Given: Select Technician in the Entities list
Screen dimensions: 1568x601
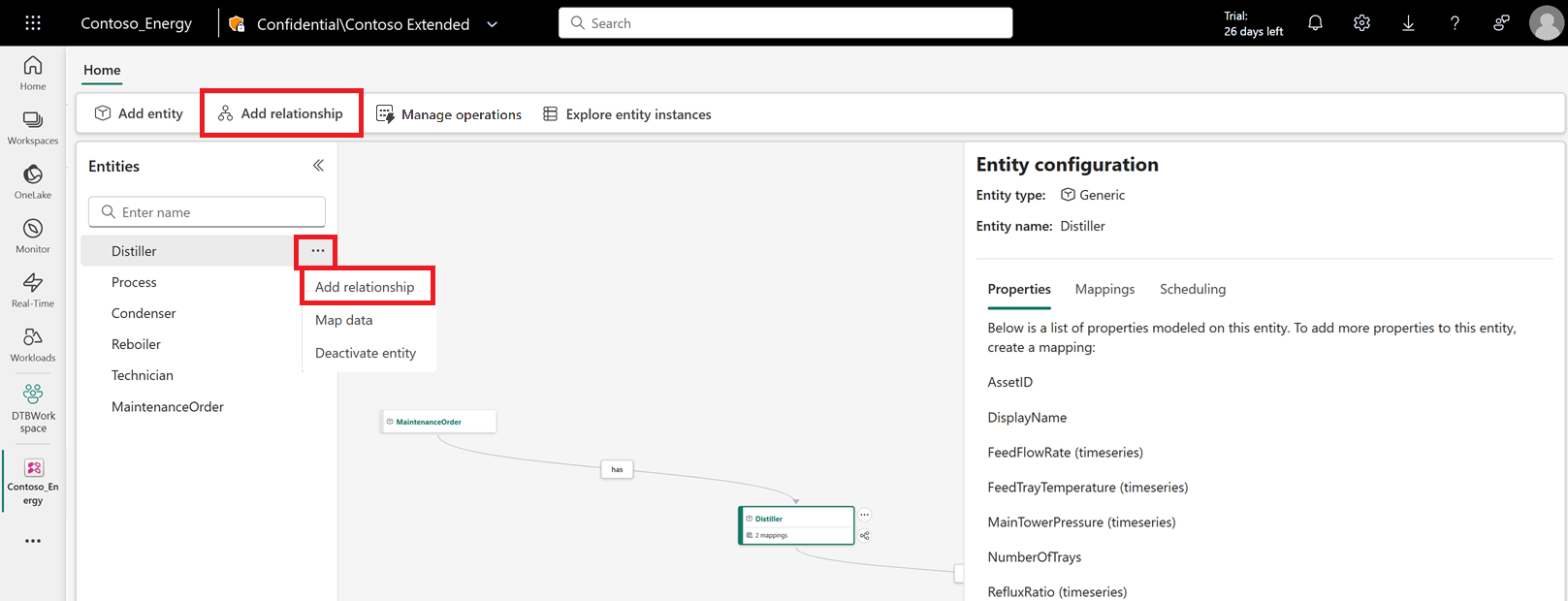Looking at the screenshot, I should (143, 375).
